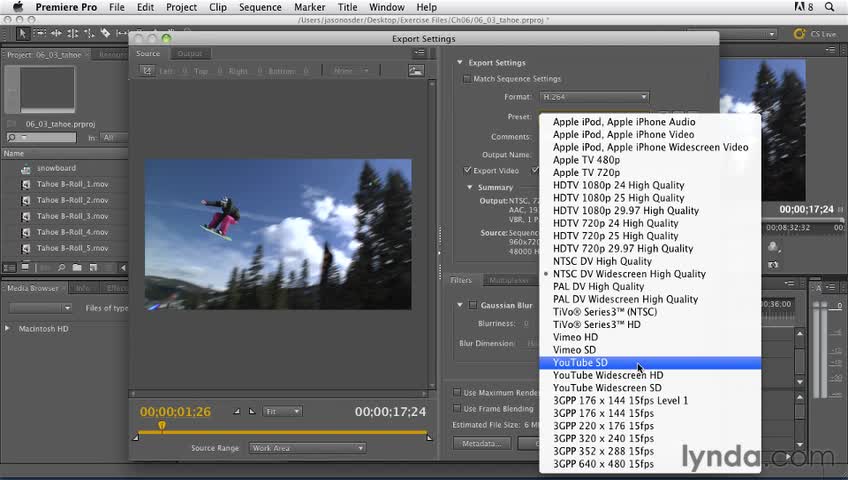Open the crop proportions None dropdown

(350, 71)
